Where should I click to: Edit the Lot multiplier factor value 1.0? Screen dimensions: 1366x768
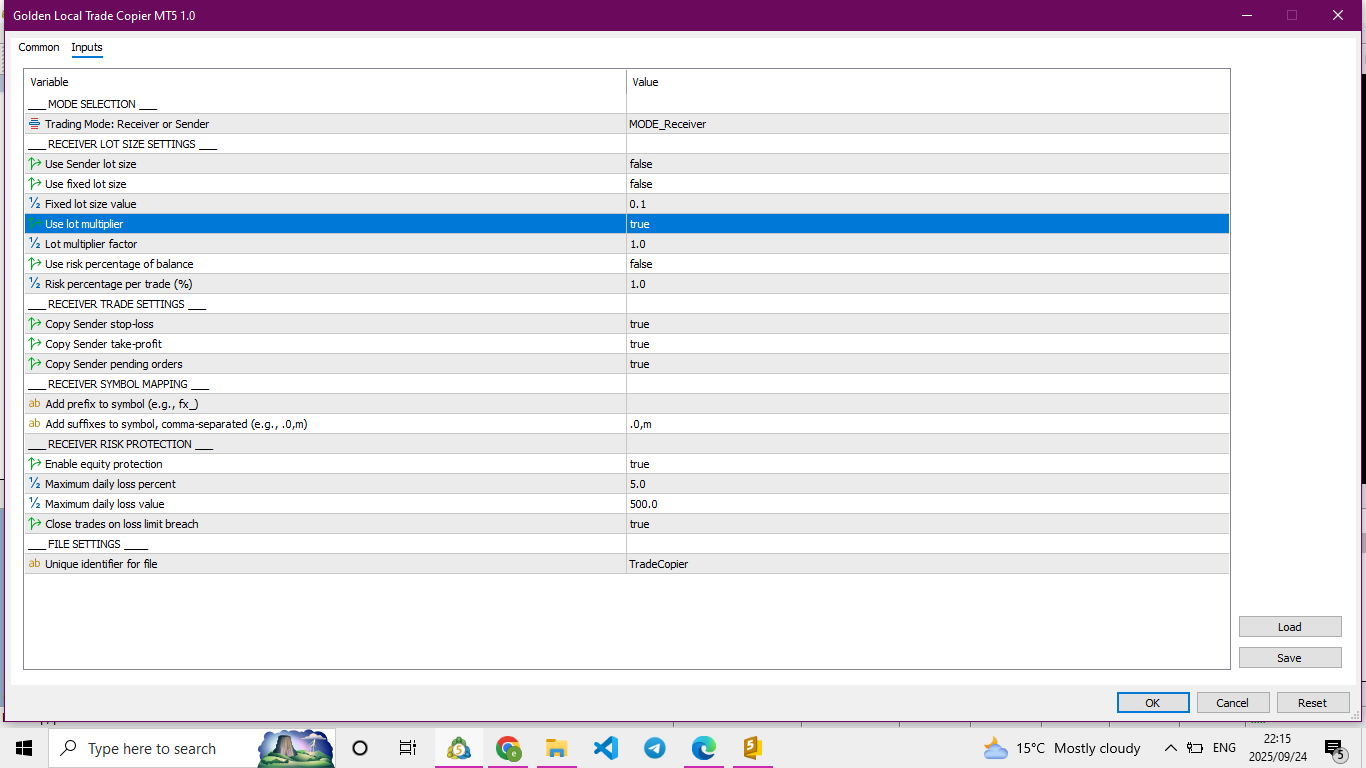click(928, 244)
